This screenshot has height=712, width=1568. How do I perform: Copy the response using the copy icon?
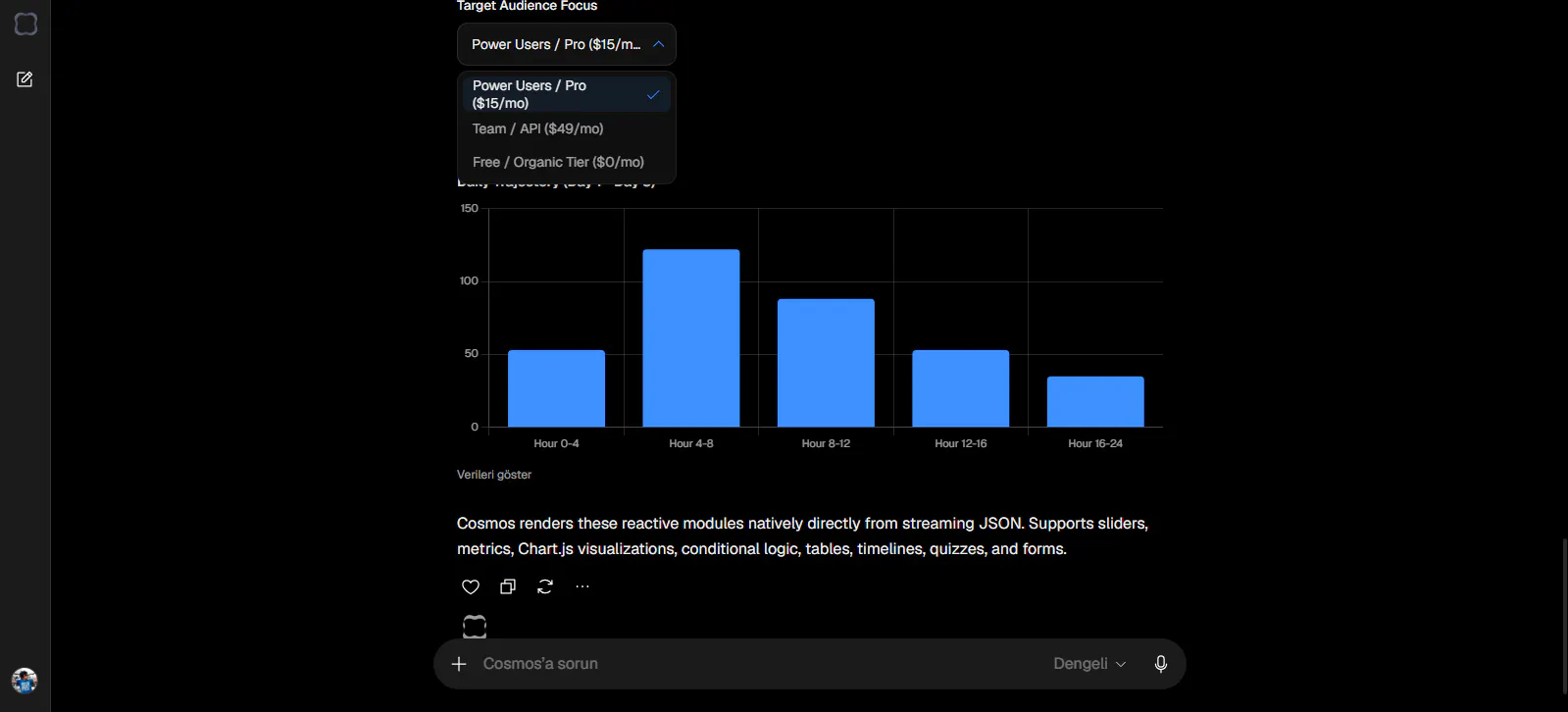point(508,586)
